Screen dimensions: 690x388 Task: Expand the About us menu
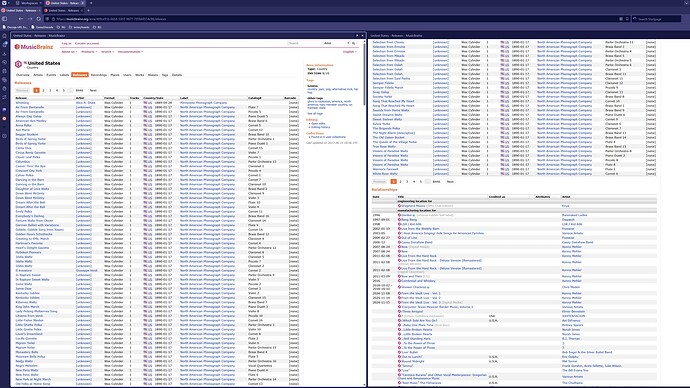point(69,51)
